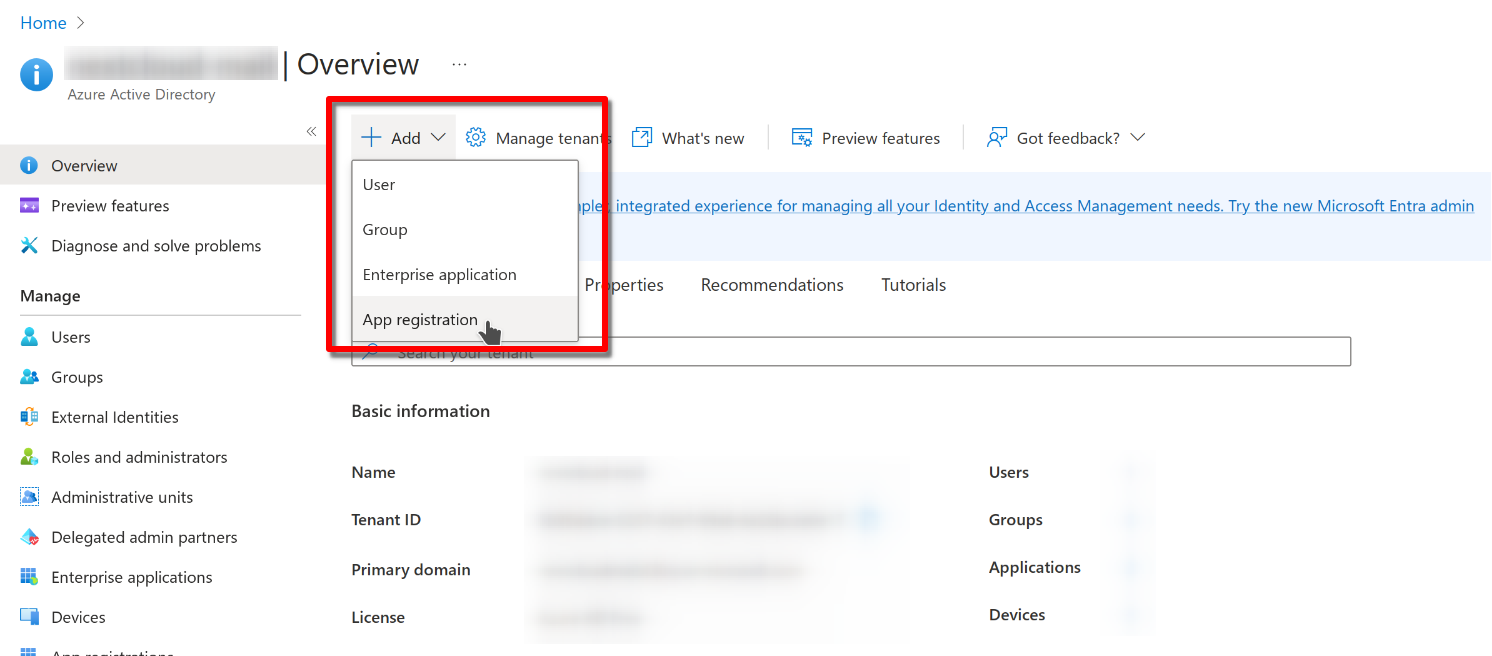Choose Enterprise application from Add menu
Image resolution: width=1492 pixels, height=656 pixels.
(x=439, y=275)
